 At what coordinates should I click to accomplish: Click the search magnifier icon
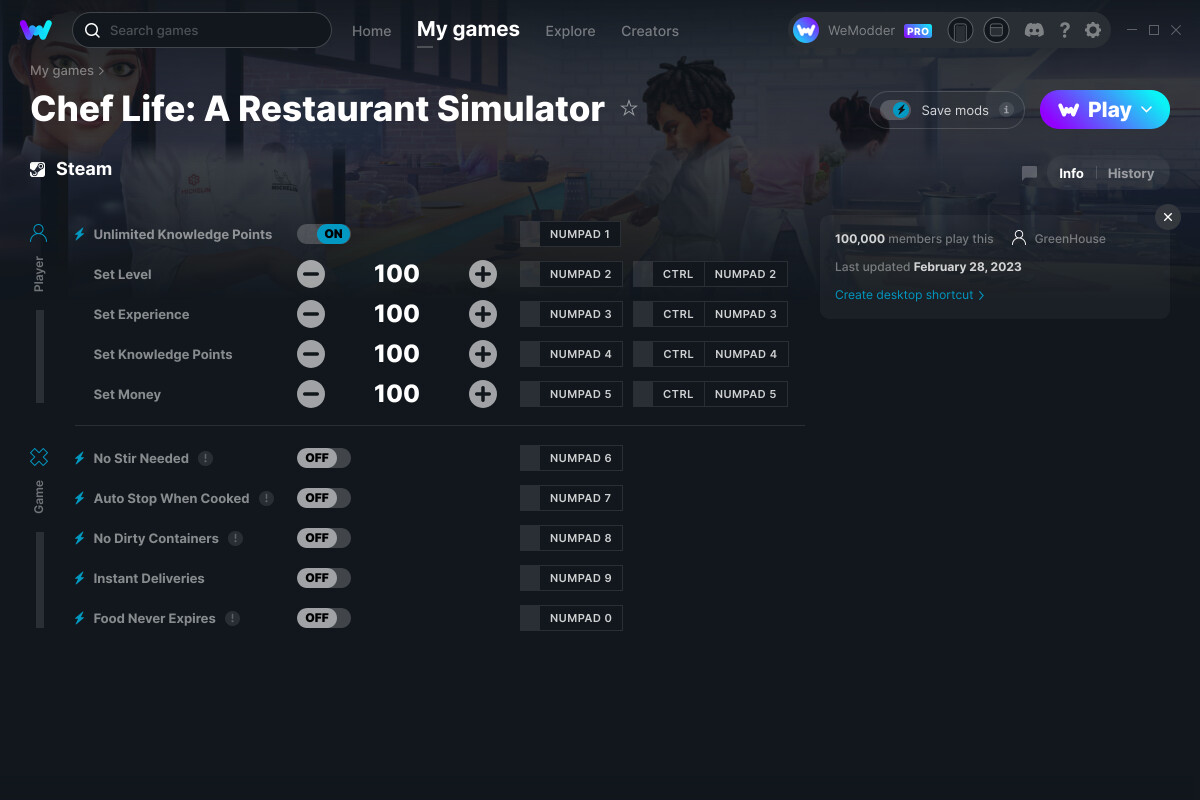(x=92, y=30)
